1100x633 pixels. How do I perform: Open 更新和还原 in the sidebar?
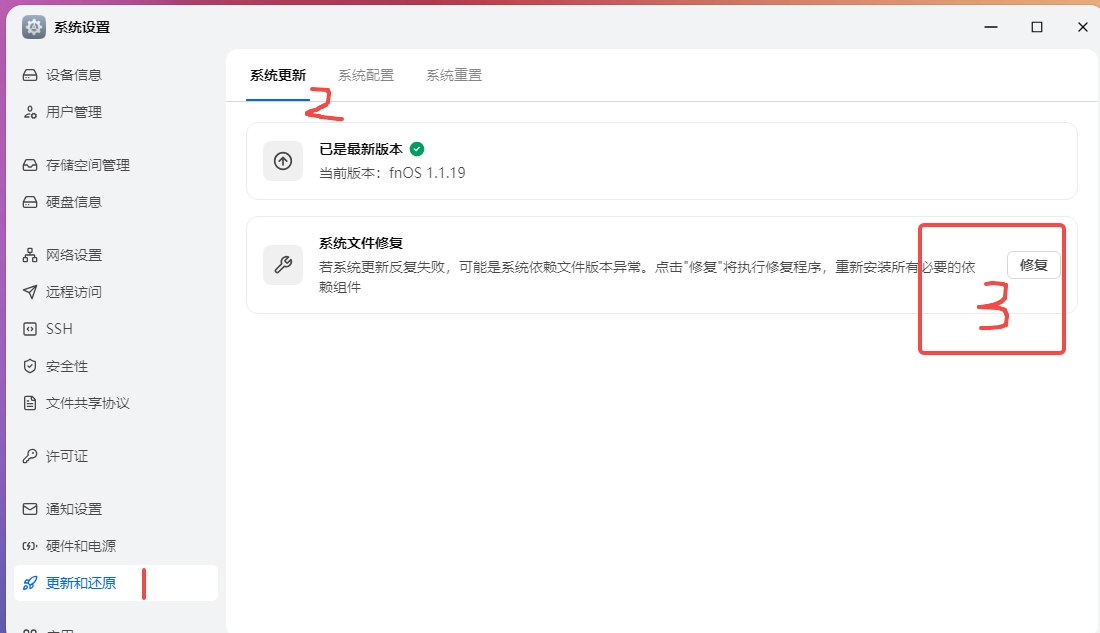[x=81, y=583]
